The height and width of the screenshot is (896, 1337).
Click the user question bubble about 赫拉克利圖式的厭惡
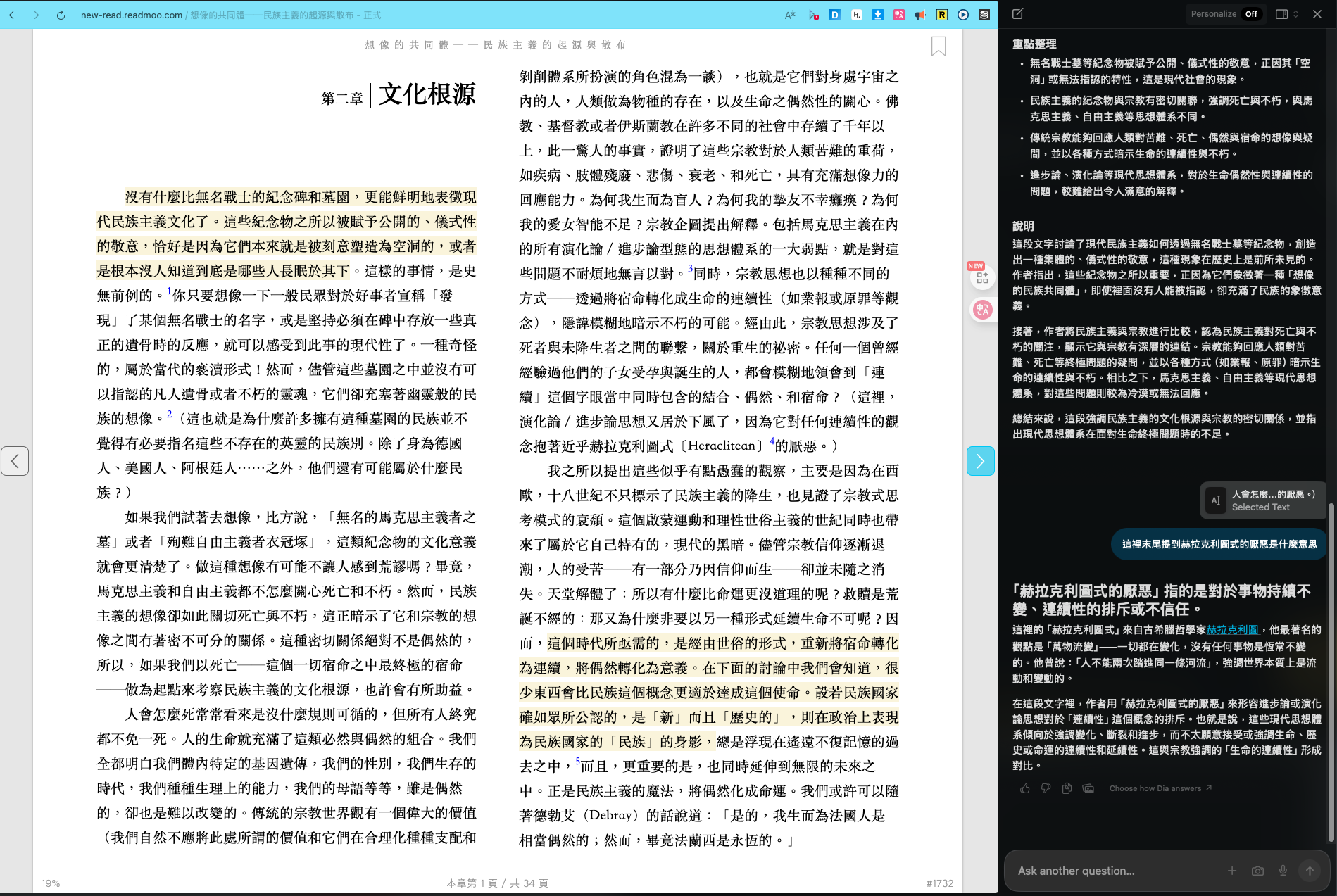1219,544
